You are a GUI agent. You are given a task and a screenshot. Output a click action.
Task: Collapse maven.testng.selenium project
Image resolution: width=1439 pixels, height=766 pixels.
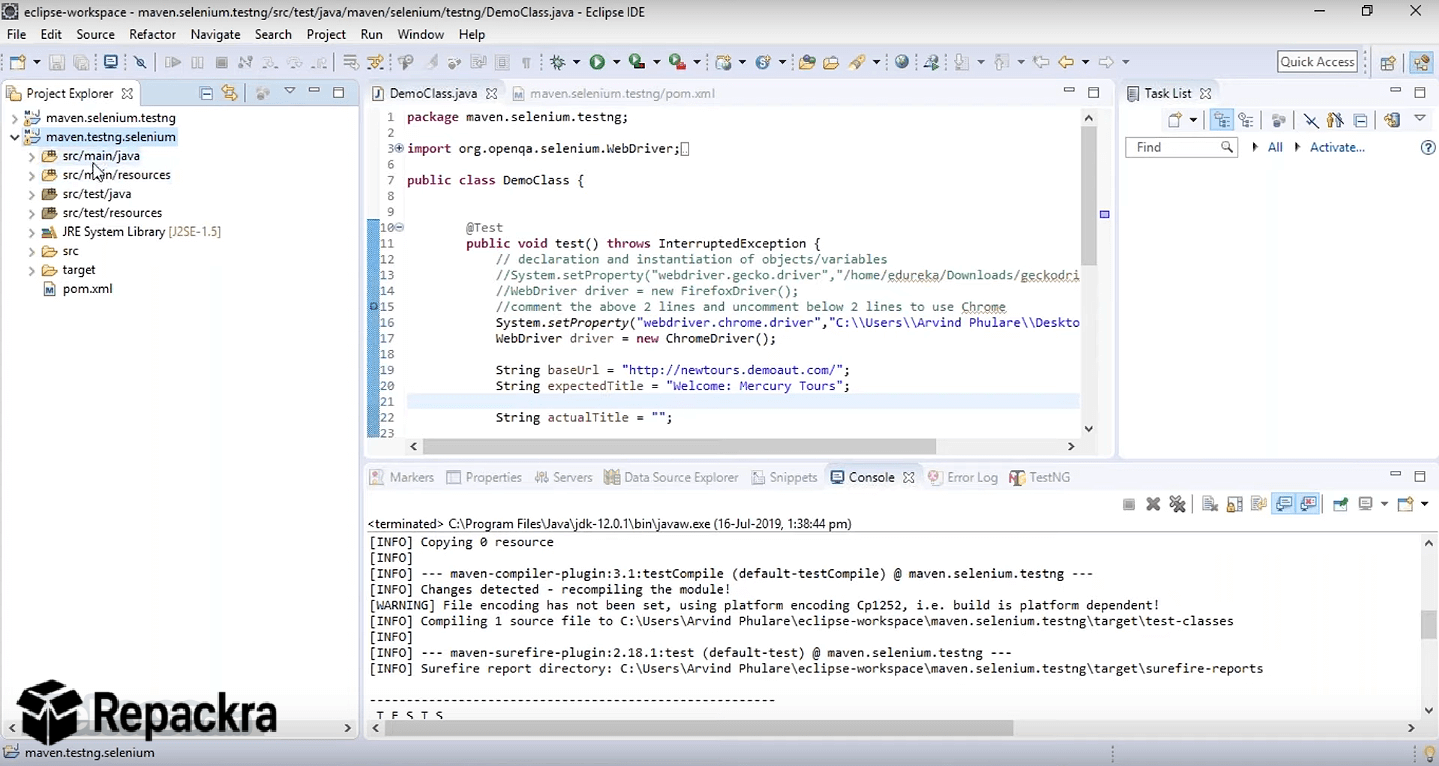tap(14, 137)
